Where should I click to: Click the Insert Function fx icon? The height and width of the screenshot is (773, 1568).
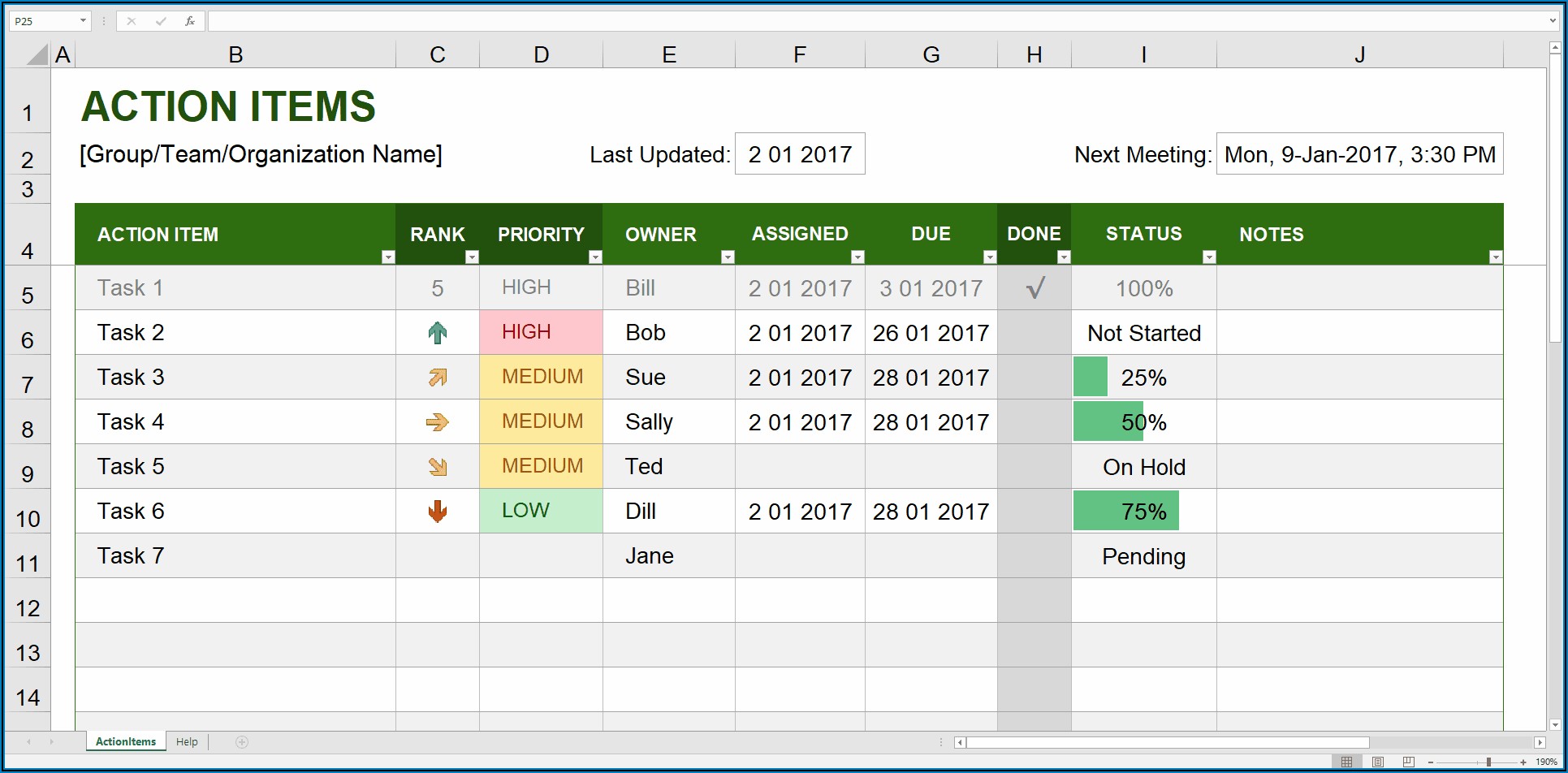click(x=189, y=21)
